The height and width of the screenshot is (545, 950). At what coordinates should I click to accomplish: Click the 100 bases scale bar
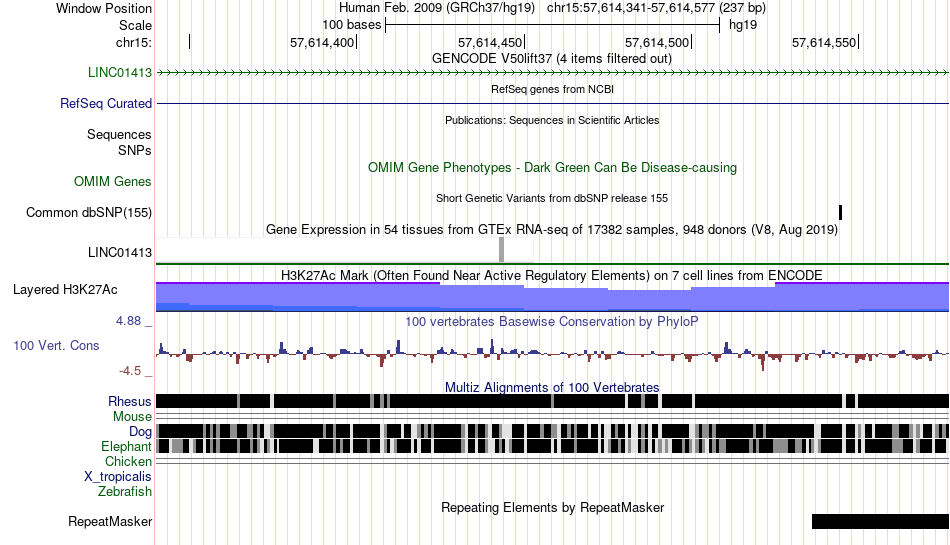click(x=553, y=25)
